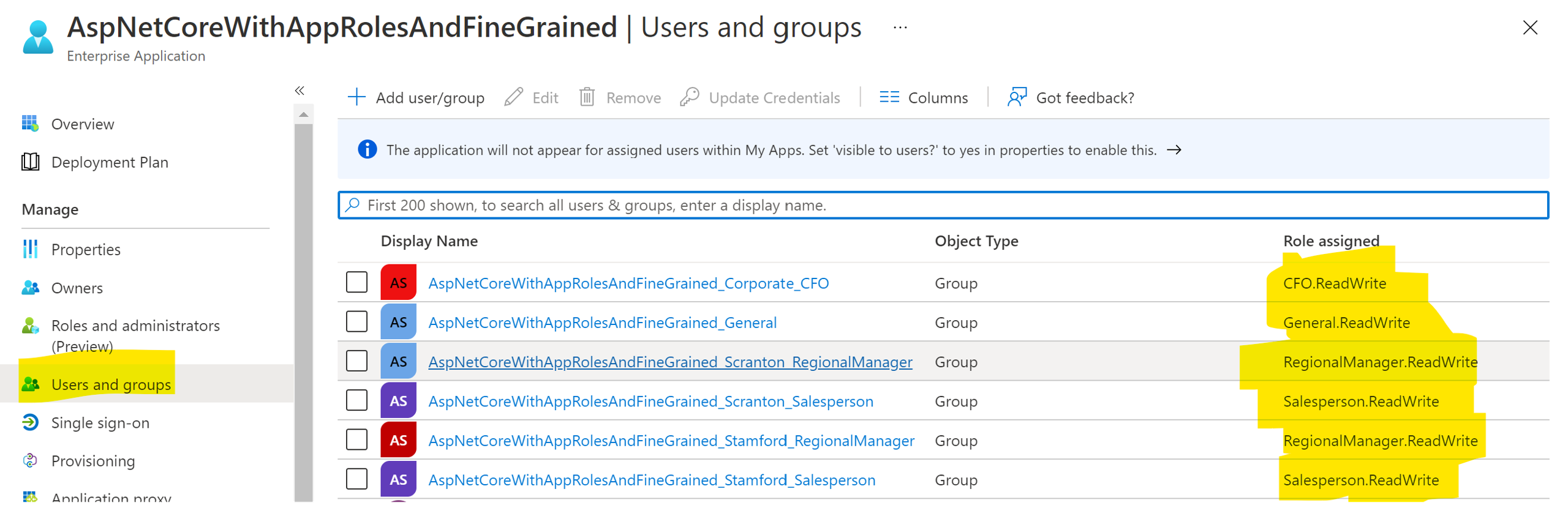Click the sidebar vertical scrollbar track
The image size is (1568, 508).
303,312
